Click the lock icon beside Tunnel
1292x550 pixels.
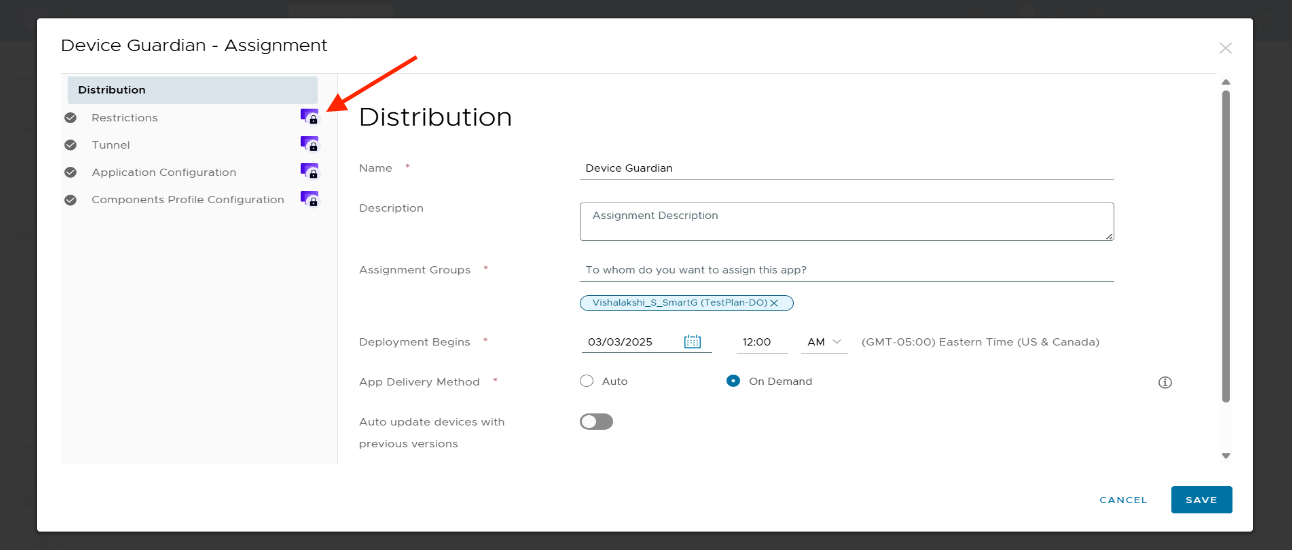point(309,145)
